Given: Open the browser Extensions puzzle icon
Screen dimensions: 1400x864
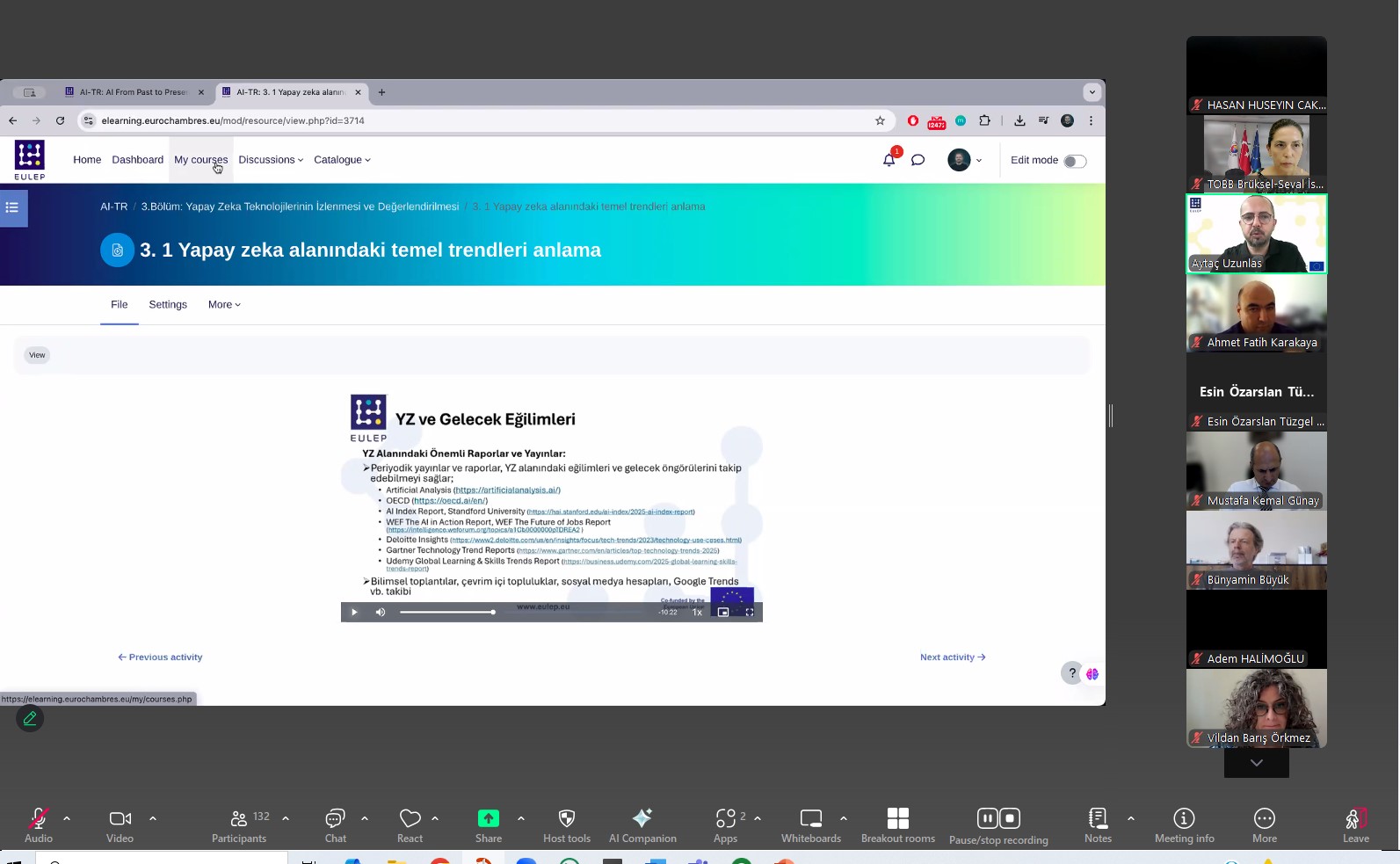Looking at the screenshot, I should [x=984, y=120].
